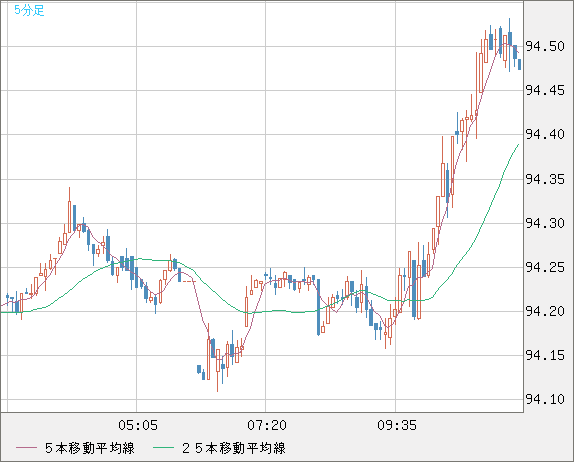Screen dimensions: 574x462
Task: Click the 94.35 price axis label
Action: 545,179
